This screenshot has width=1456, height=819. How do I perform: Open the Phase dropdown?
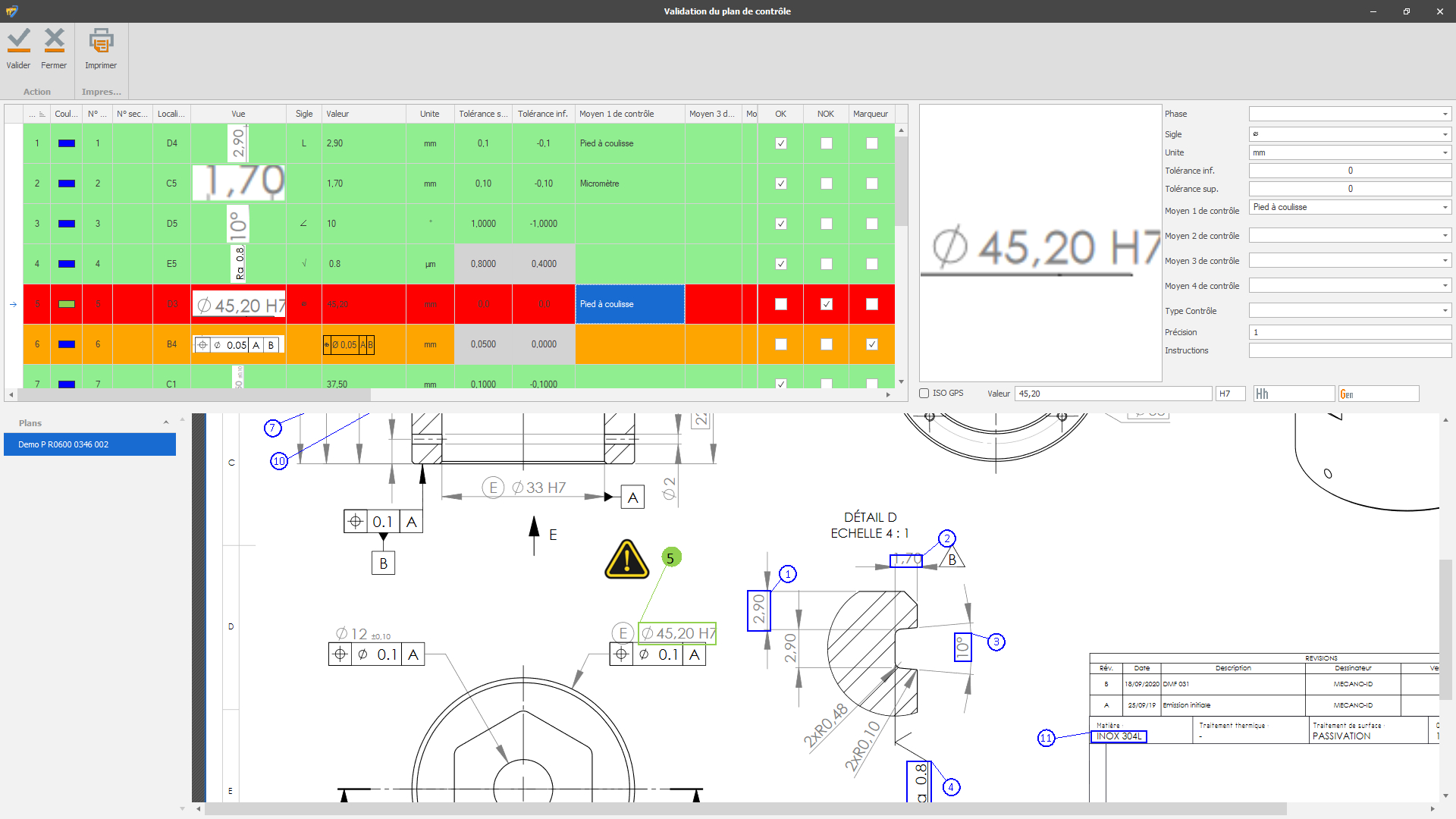[x=1445, y=114]
